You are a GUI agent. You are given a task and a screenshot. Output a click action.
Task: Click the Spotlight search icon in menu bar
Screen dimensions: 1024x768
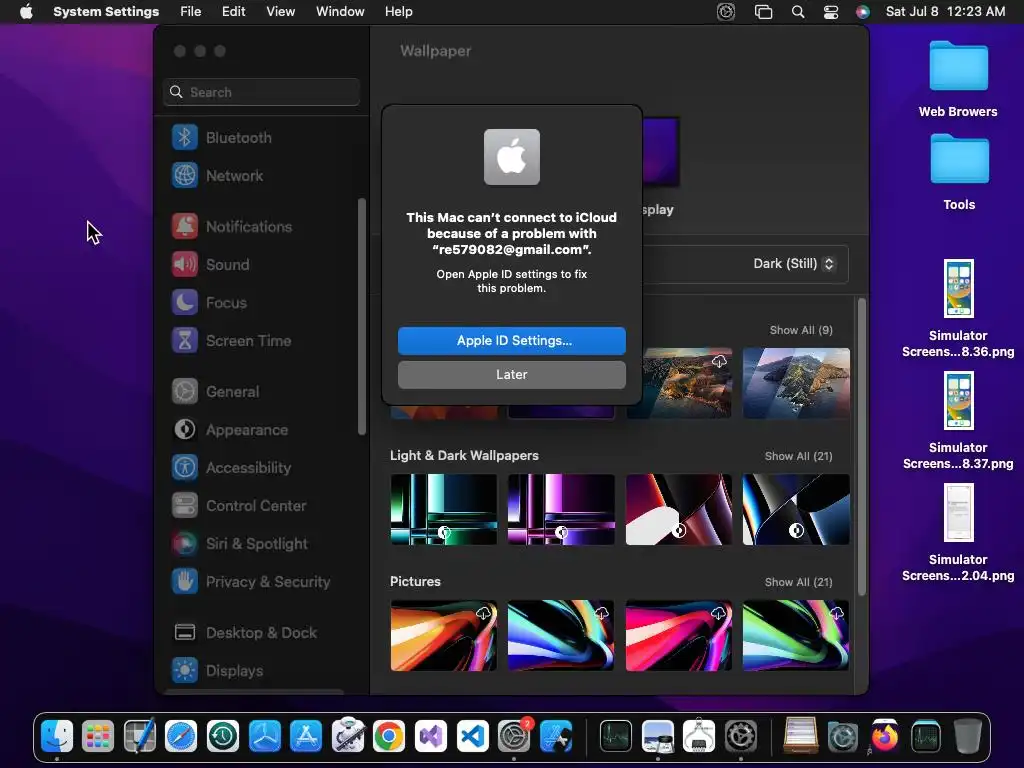[x=798, y=12]
